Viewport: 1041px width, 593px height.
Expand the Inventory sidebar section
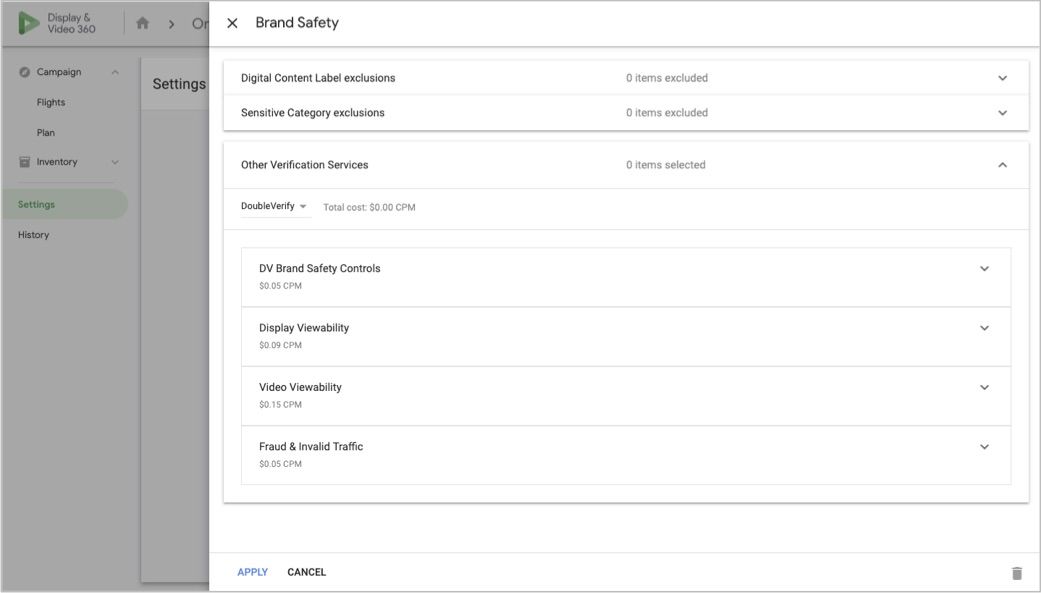114,162
